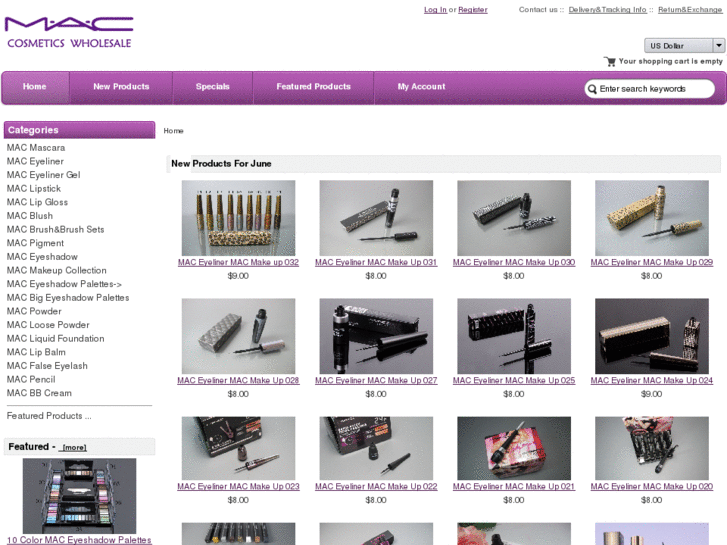Click the MAC Cosmetics Wholesale logo
This screenshot has width=727, height=545.
69,32
